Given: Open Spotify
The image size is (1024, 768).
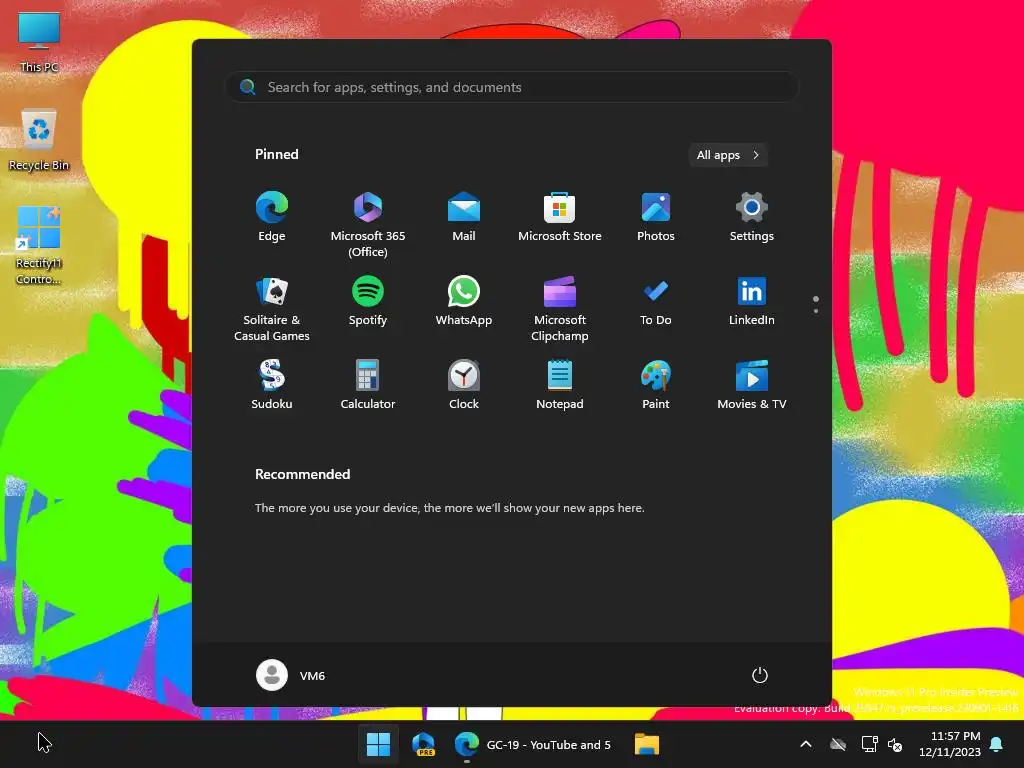Looking at the screenshot, I should click(x=368, y=301).
